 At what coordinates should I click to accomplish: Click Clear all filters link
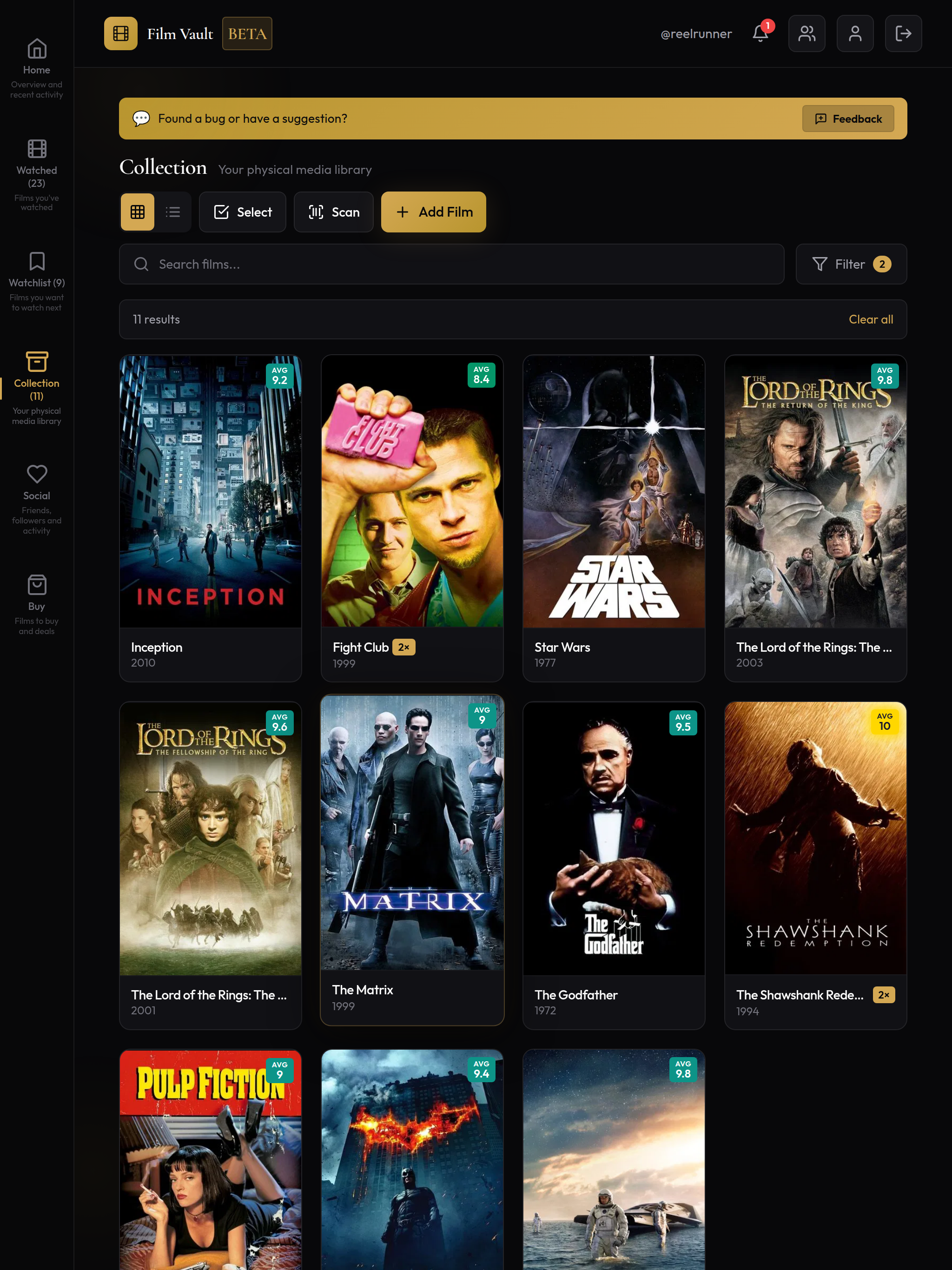[871, 319]
